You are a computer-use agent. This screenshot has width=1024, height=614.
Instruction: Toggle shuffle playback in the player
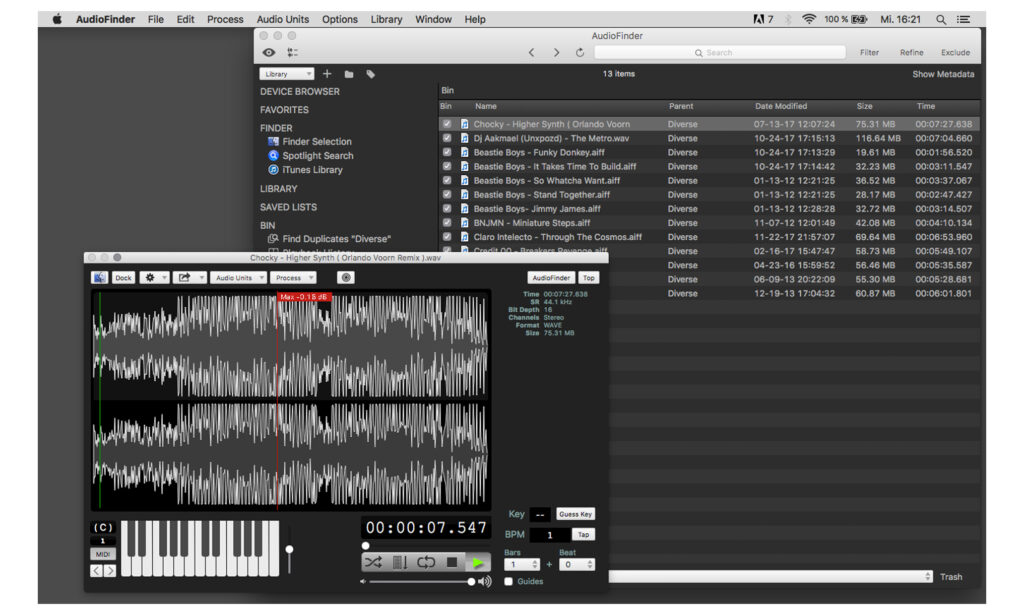(x=374, y=562)
